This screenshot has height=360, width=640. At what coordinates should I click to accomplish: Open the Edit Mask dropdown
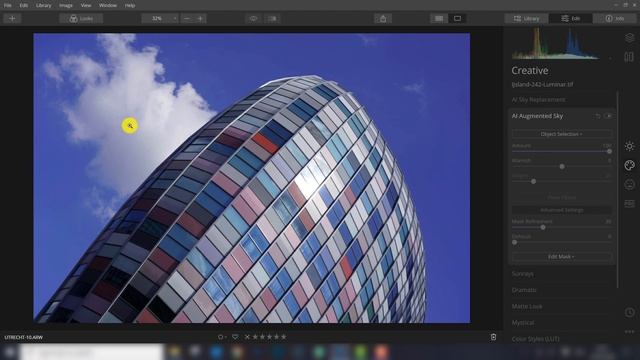562,257
